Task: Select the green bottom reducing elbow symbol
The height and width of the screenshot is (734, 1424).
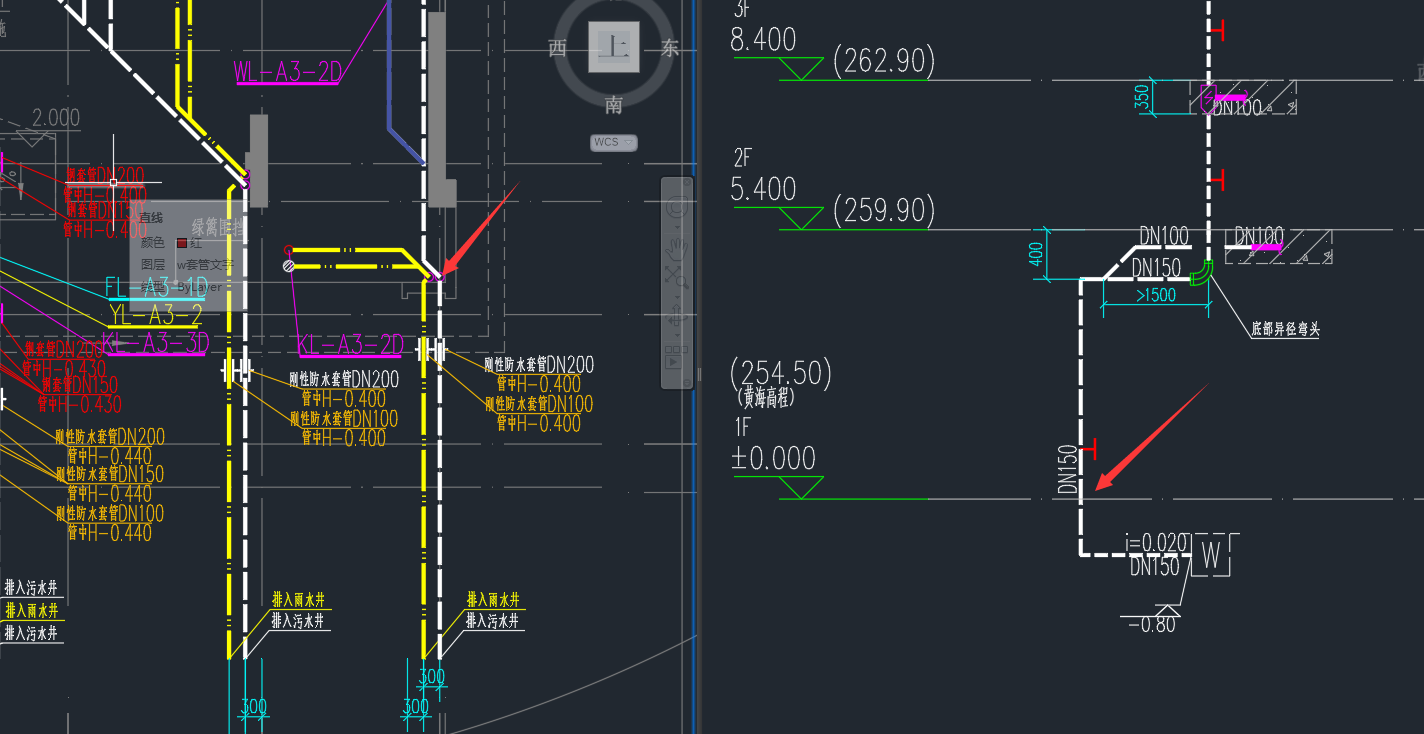Action: [x=1202, y=272]
